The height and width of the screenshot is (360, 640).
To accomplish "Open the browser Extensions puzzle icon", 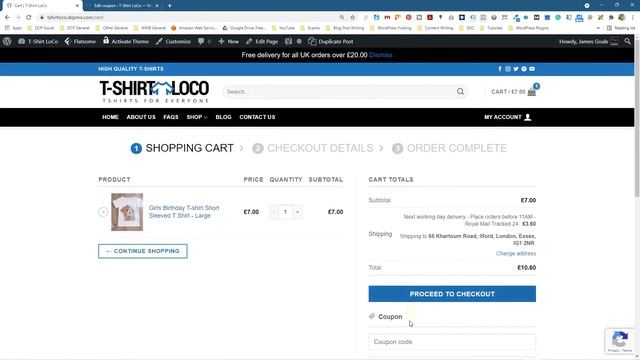I will [611, 18].
